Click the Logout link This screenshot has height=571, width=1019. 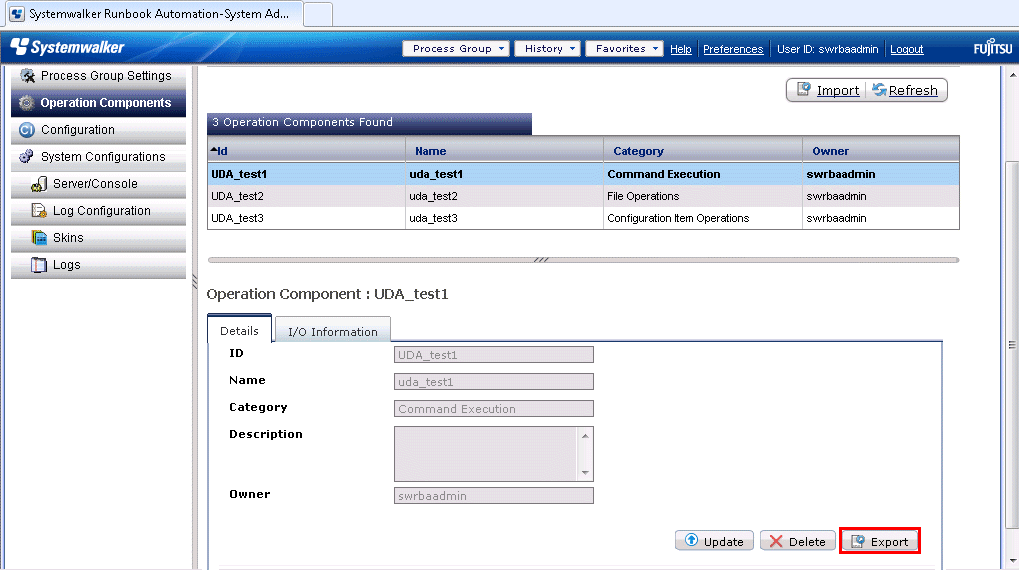[907, 49]
